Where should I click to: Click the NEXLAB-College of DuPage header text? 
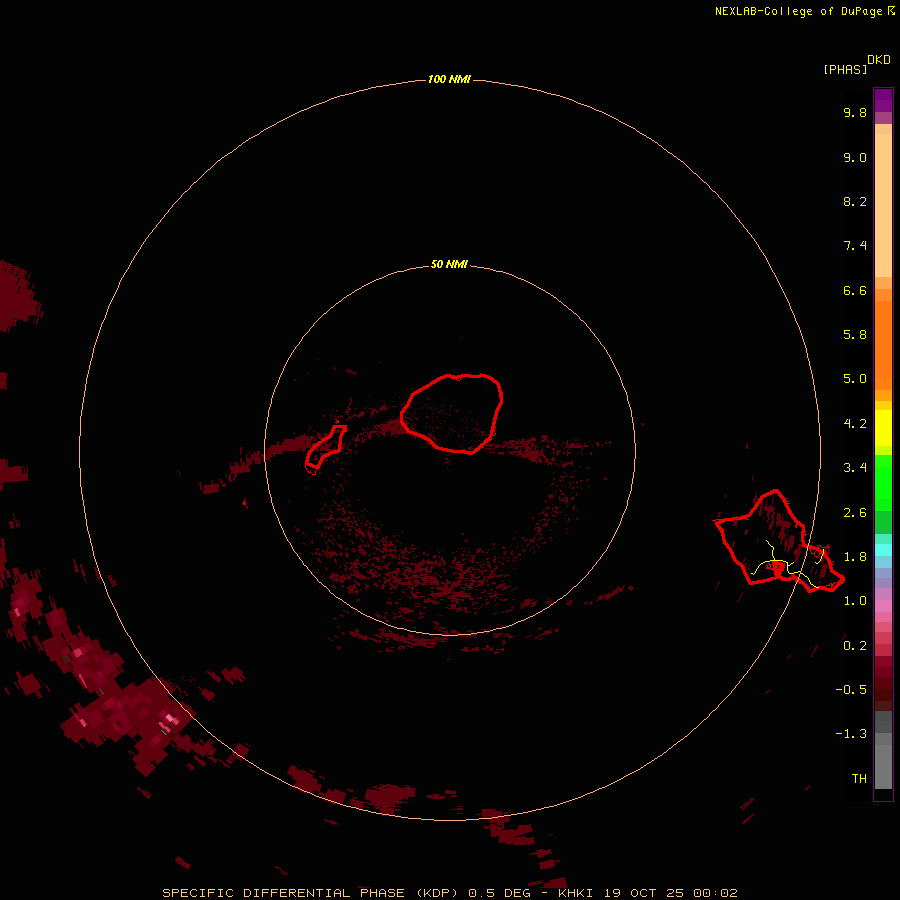tap(805, 11)
